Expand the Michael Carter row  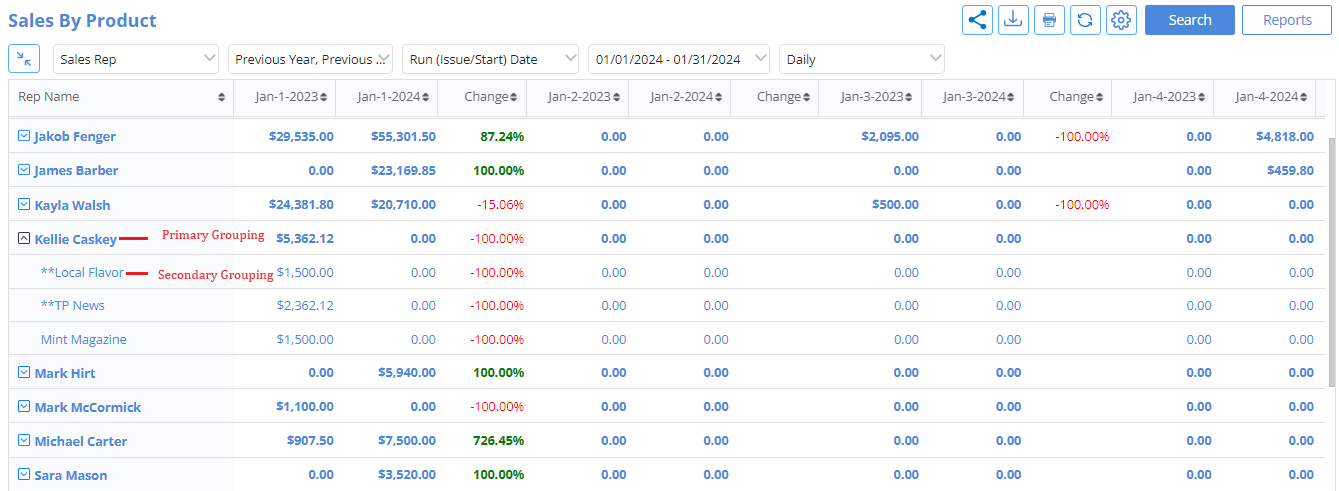coord(24,440)
